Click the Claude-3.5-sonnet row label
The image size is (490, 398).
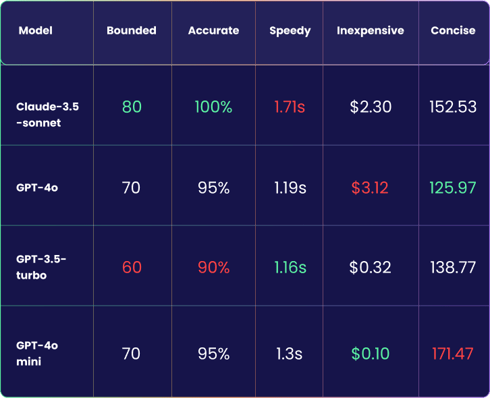tap(48, 115)
